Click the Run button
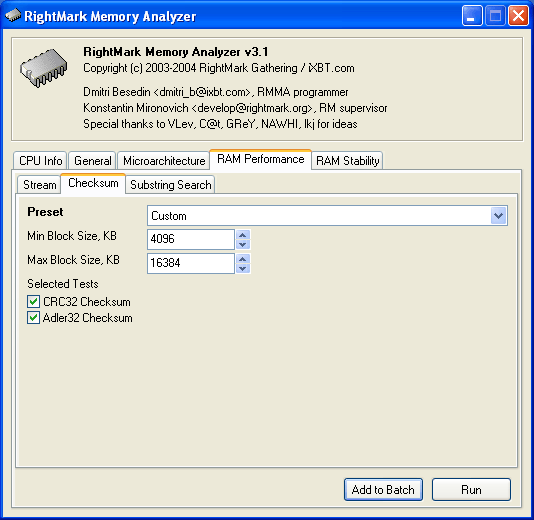 point(471,490)
